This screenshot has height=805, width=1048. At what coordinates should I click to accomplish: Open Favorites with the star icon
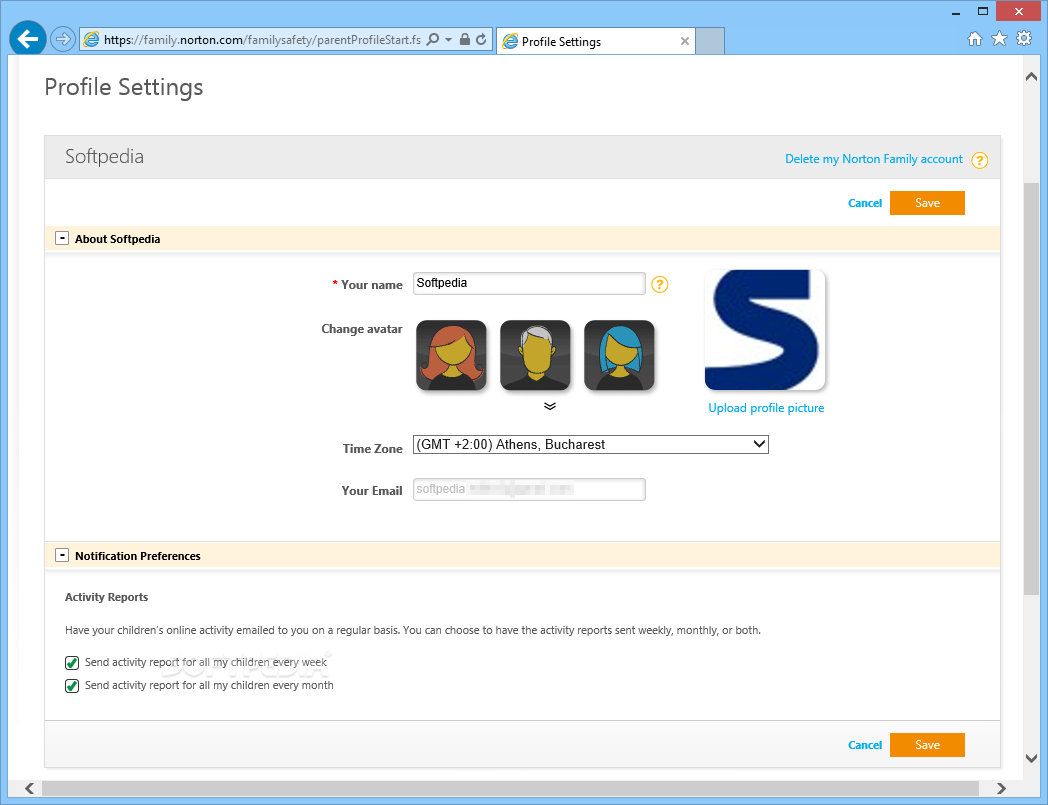999,39
